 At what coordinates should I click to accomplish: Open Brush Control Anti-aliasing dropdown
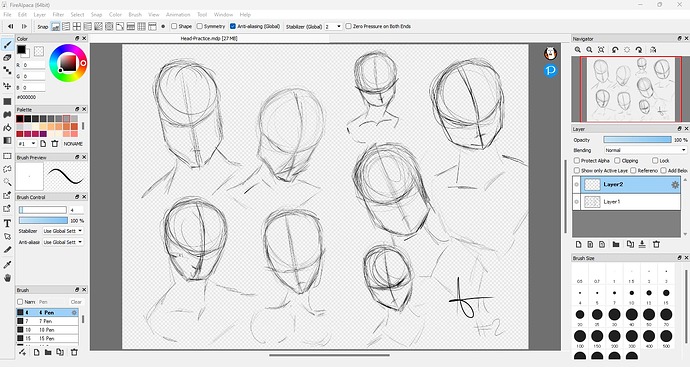pyautogui.click(x=62, y=242)
